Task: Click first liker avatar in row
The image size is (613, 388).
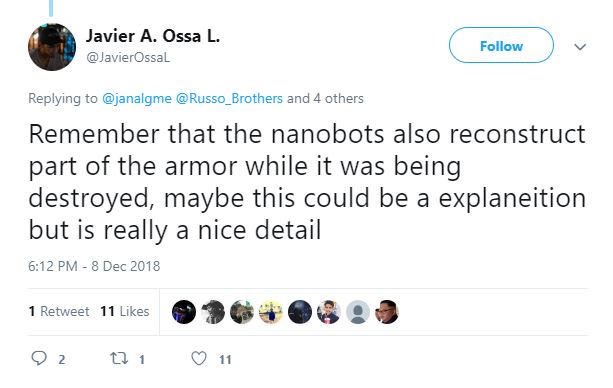Action: point(184,312)
